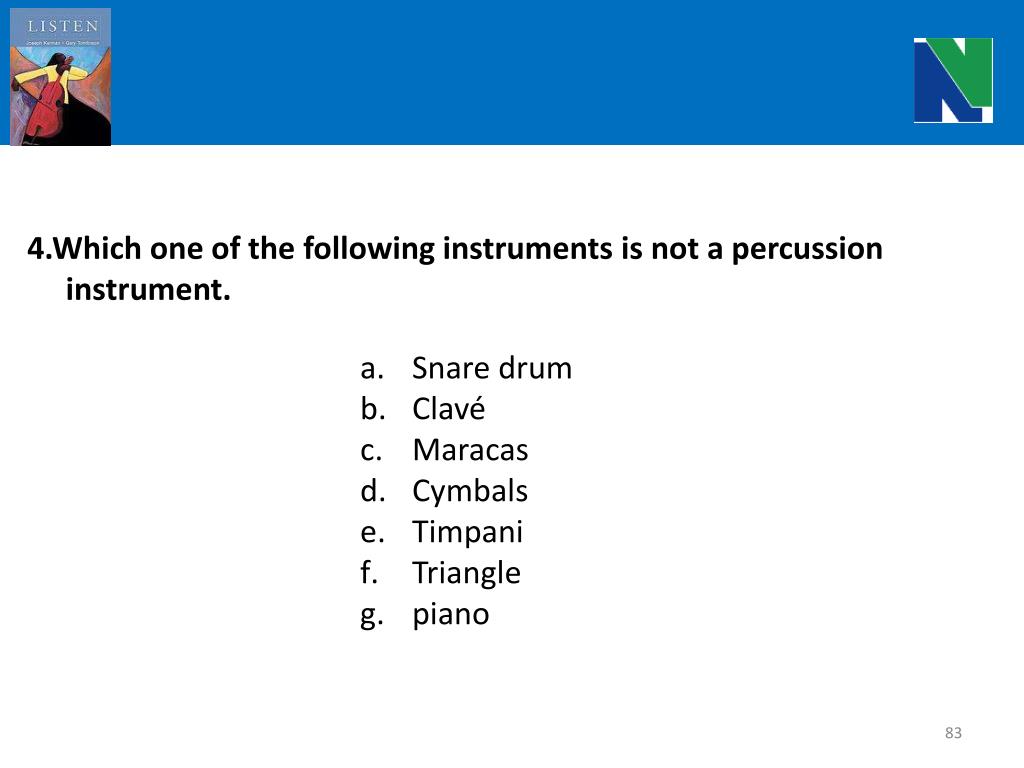This screenshot has width=1024, height=768.
Task: Pick 'piano' as the answer
Action: point(451,614)
